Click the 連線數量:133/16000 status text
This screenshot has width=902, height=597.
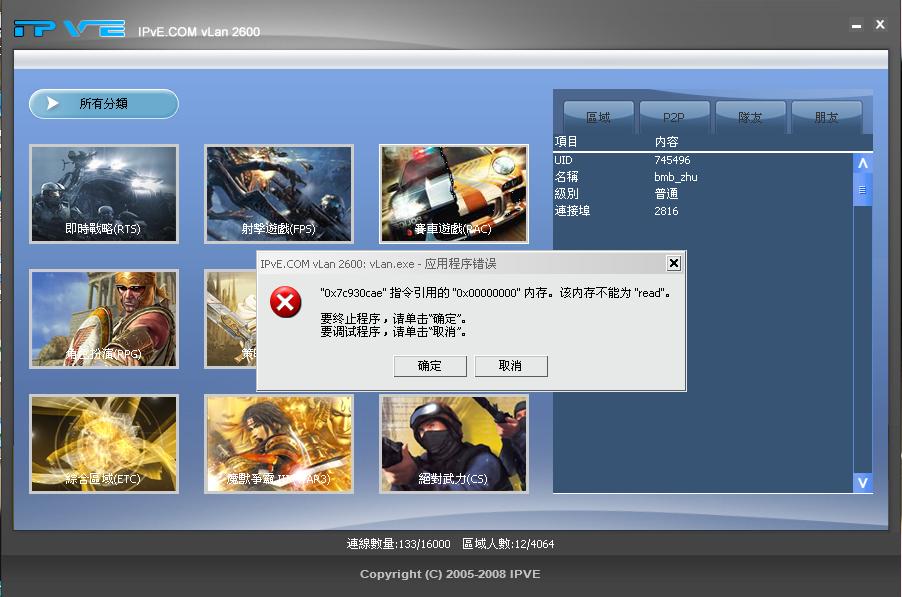[x=398, y=544]
